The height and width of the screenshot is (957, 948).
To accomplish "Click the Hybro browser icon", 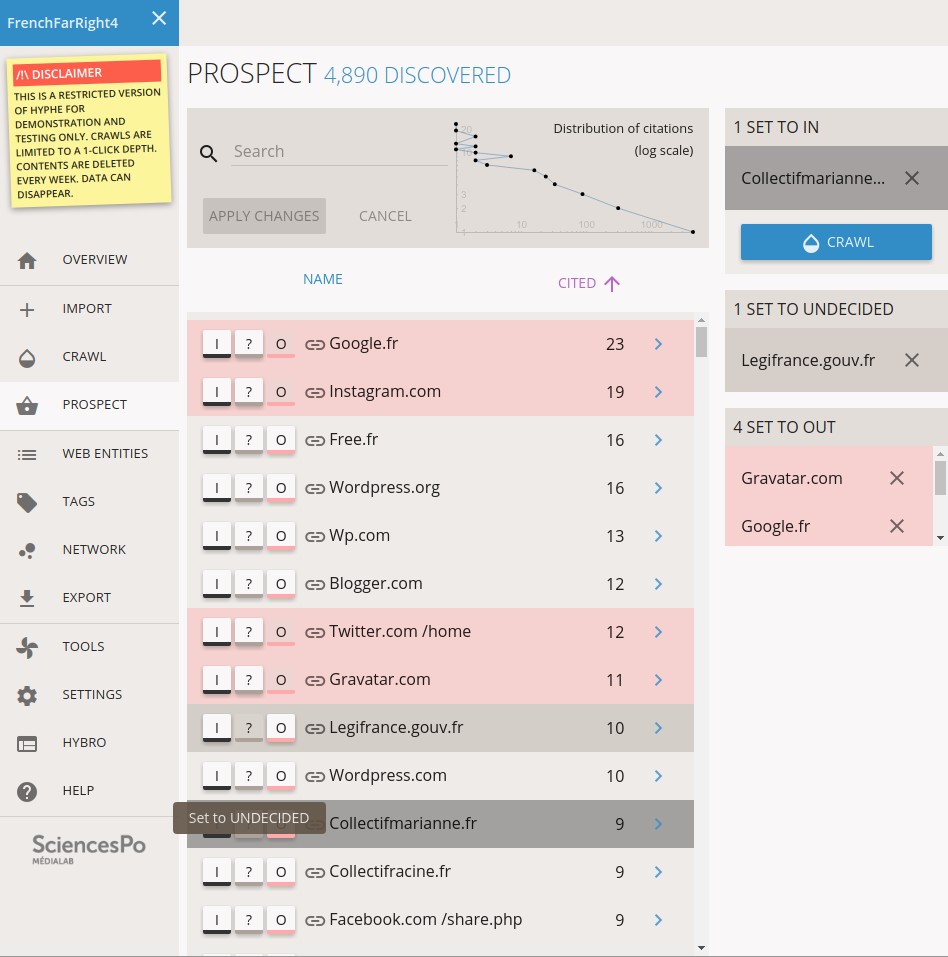I will [x=27, y=744].
